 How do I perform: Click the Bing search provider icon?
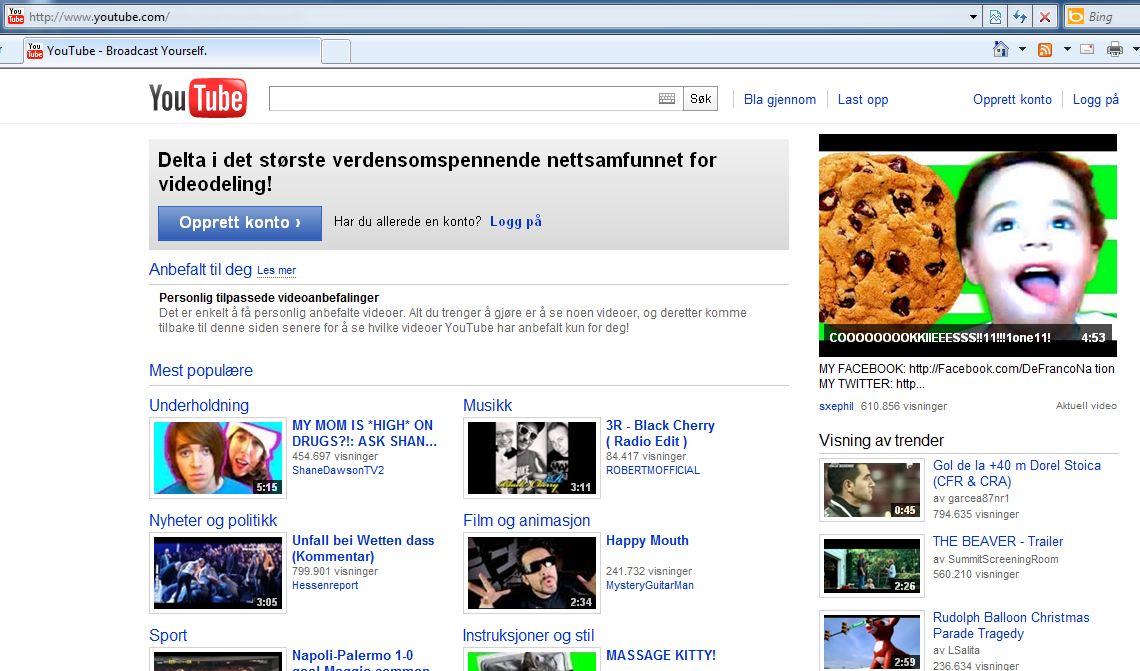click(x=1076, y=17)
